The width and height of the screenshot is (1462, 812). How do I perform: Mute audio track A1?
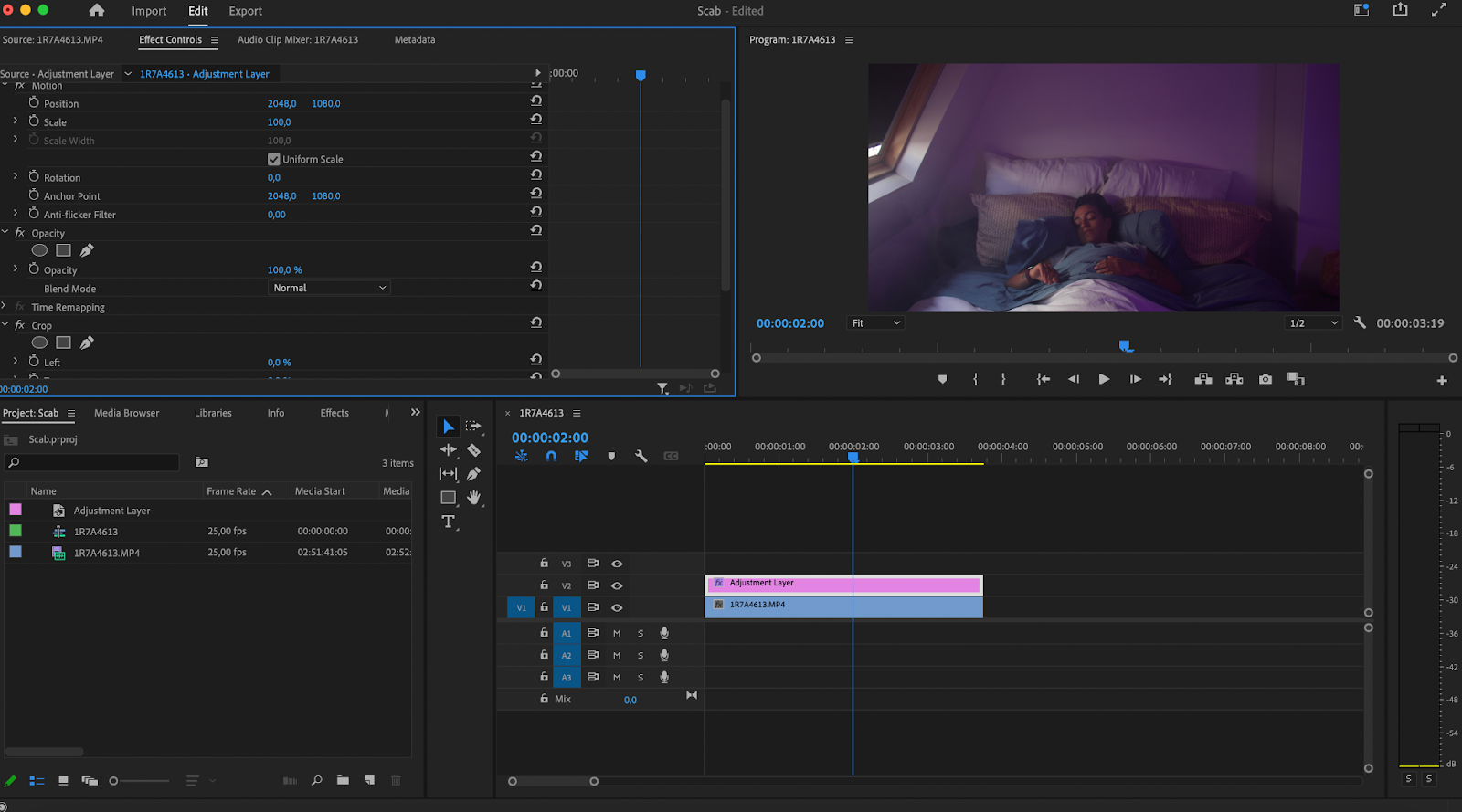[x=617, y=633]
